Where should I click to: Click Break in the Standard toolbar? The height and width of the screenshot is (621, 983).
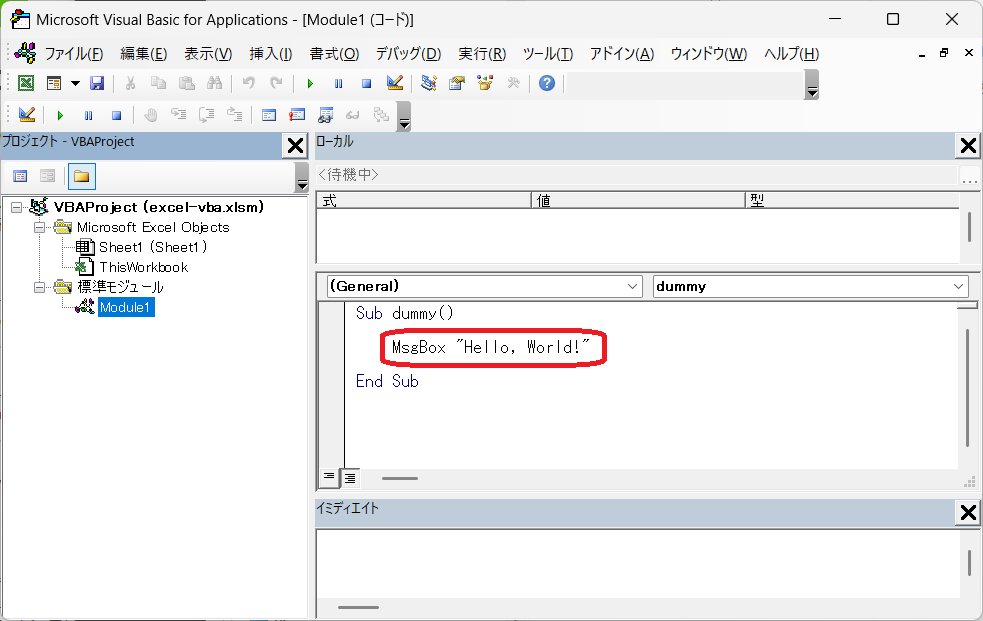339,83
